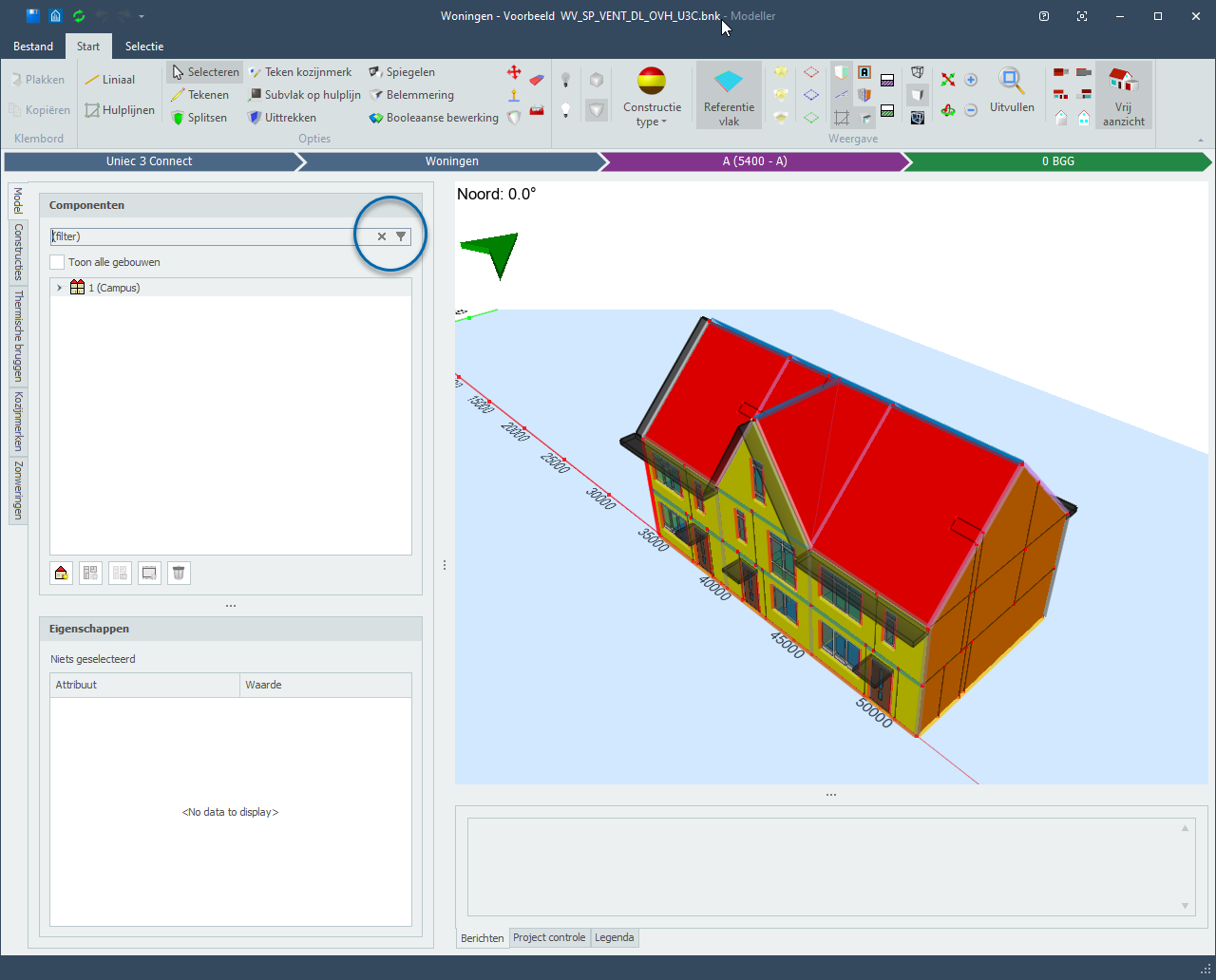Viewport: 1216px width, 980px height.
Task: Click the Uittrekken extrude tool
Action: (281, 118)
